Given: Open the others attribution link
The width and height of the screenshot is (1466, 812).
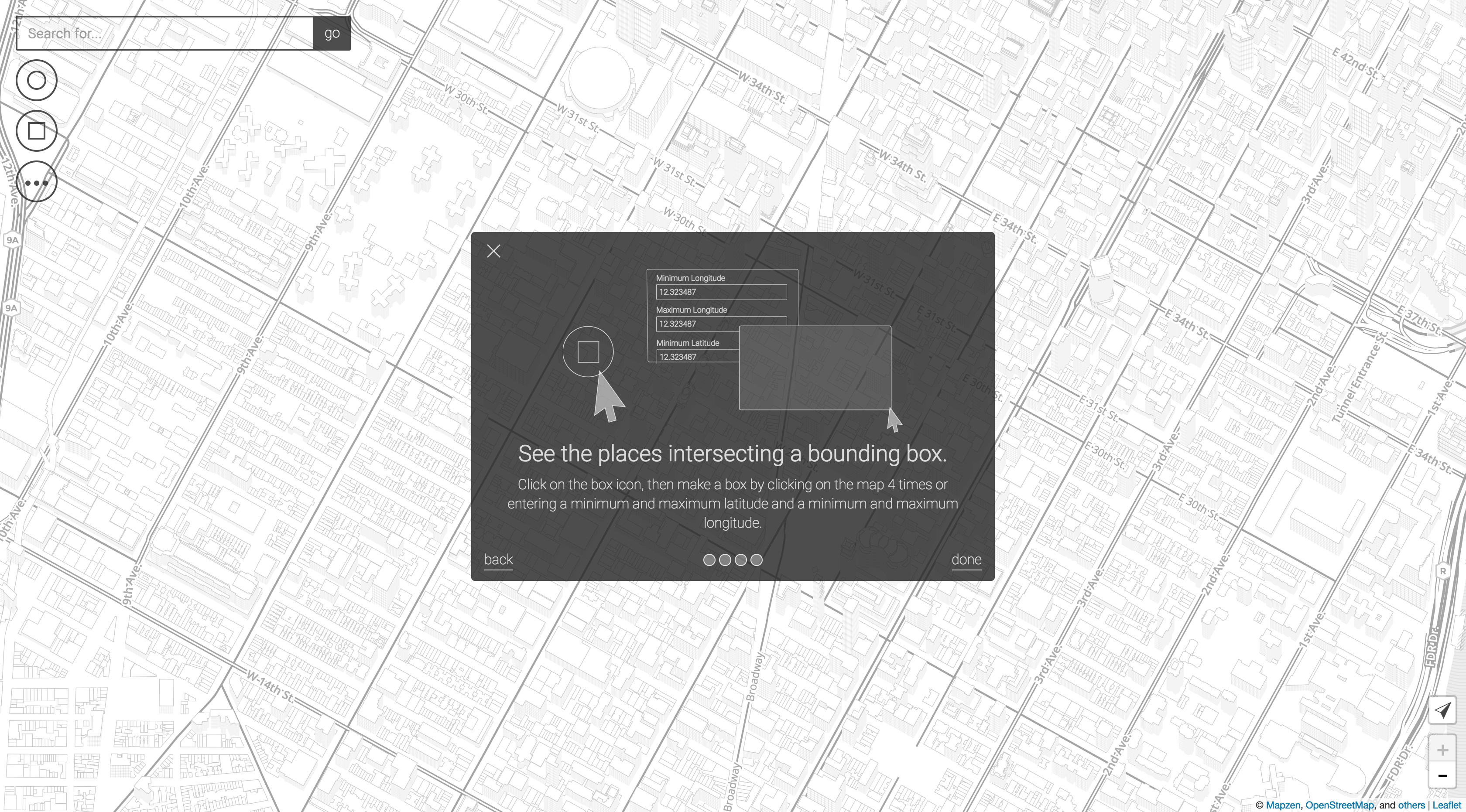Looking at the screenshot, I should click(x=1411, y=805).
